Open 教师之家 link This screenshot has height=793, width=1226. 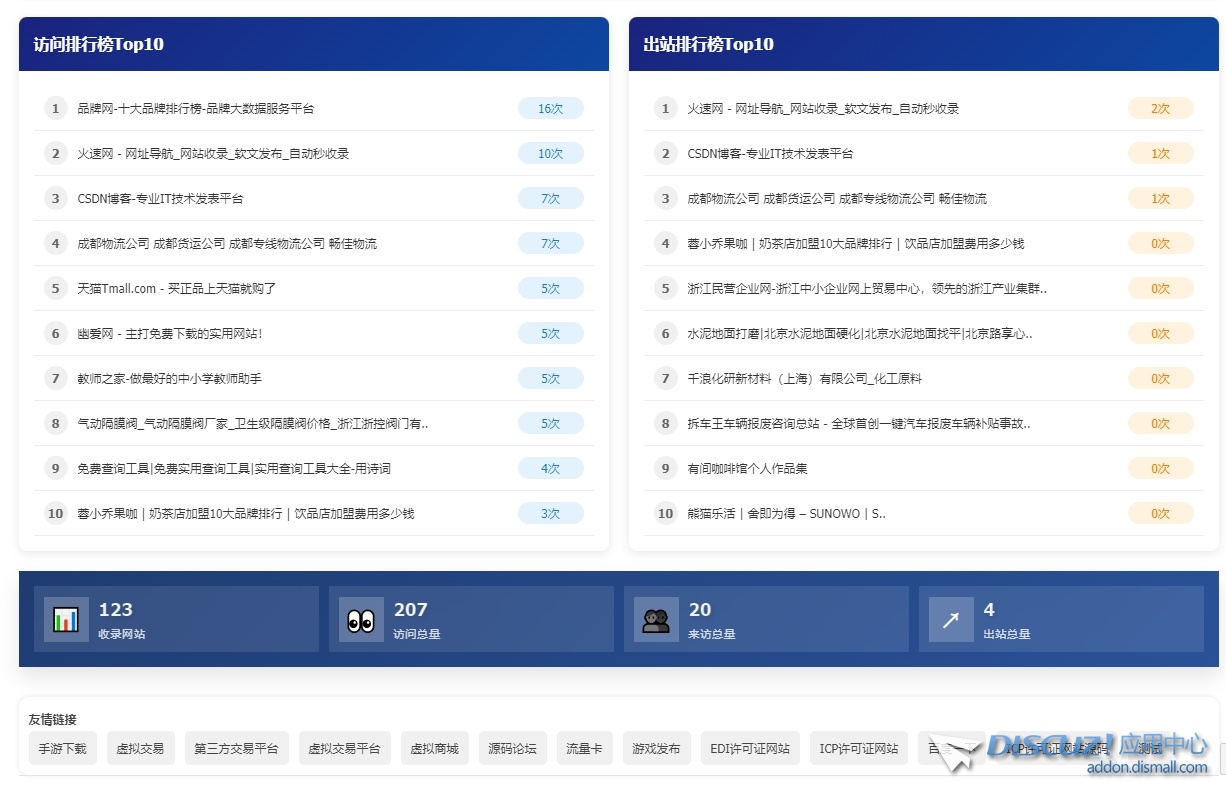tap(169, 378)
